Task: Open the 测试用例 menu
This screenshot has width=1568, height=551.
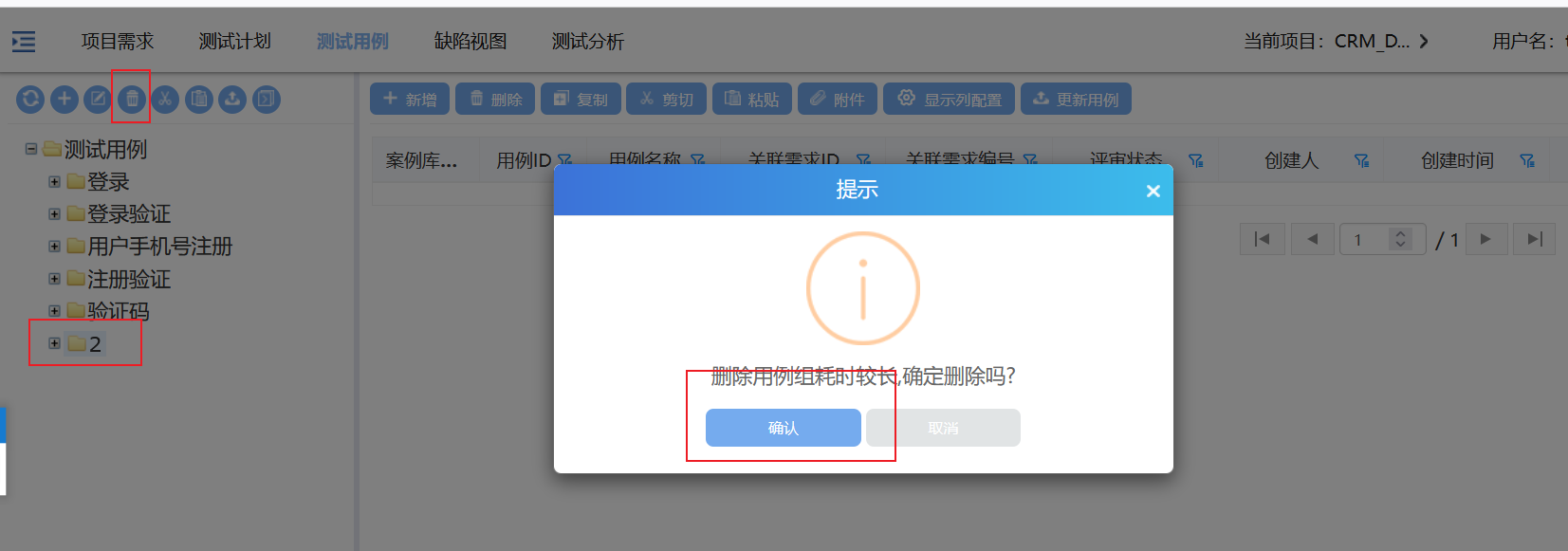Action: pyautogui.click(x=352, y=41)
